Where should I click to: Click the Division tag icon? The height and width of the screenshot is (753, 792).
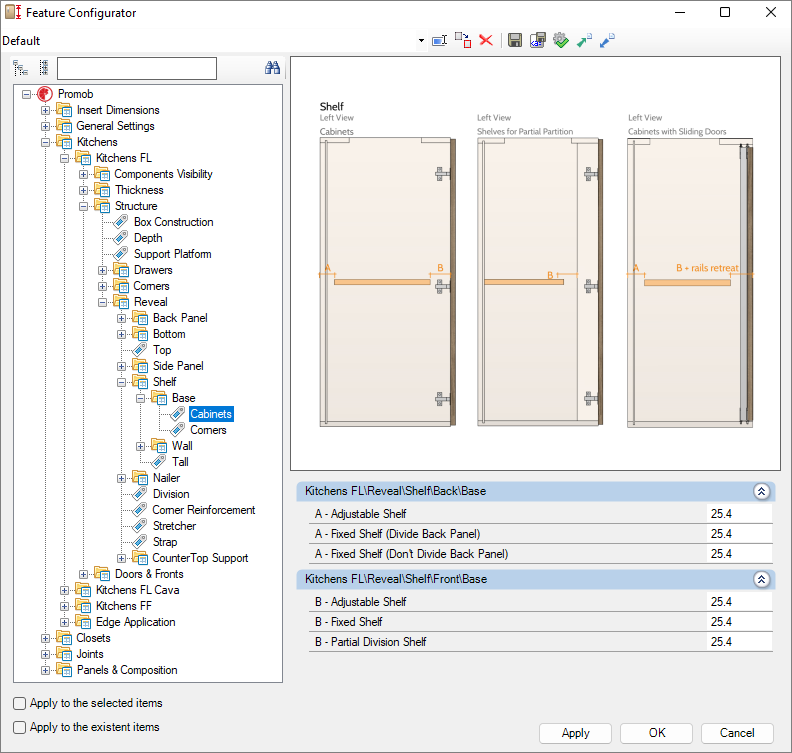[139, 494]
